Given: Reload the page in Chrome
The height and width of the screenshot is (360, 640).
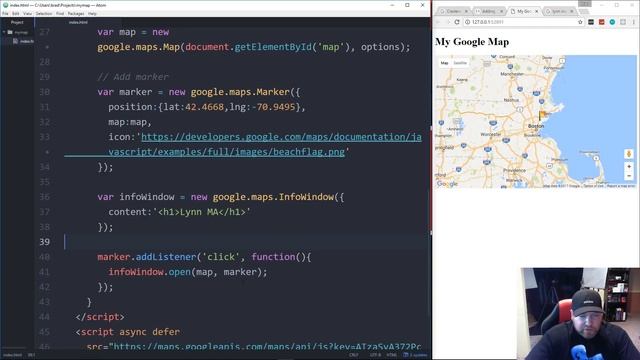Looking at the screenshot, I should click(x=457, y=22).
